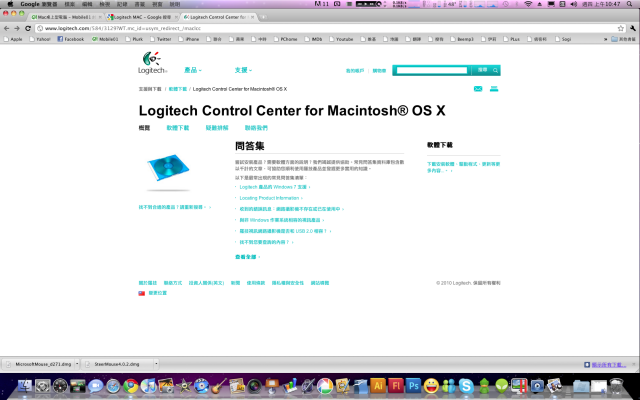Viewport: 640px width, 400px height.
Task: Select the 疑難排解 page tab
Action: (x=217, y=128)
